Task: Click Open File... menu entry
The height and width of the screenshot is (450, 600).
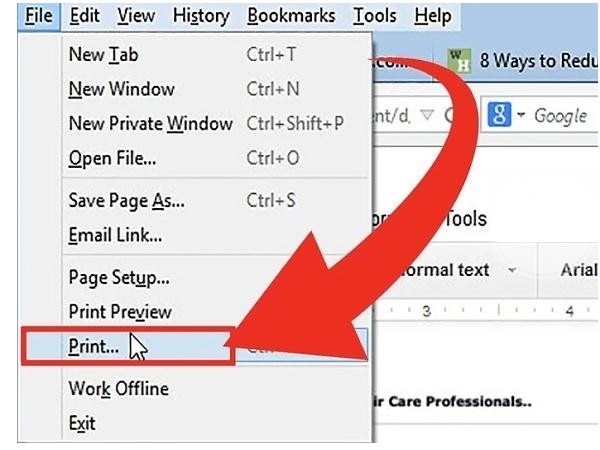Action: coord(216,158)
